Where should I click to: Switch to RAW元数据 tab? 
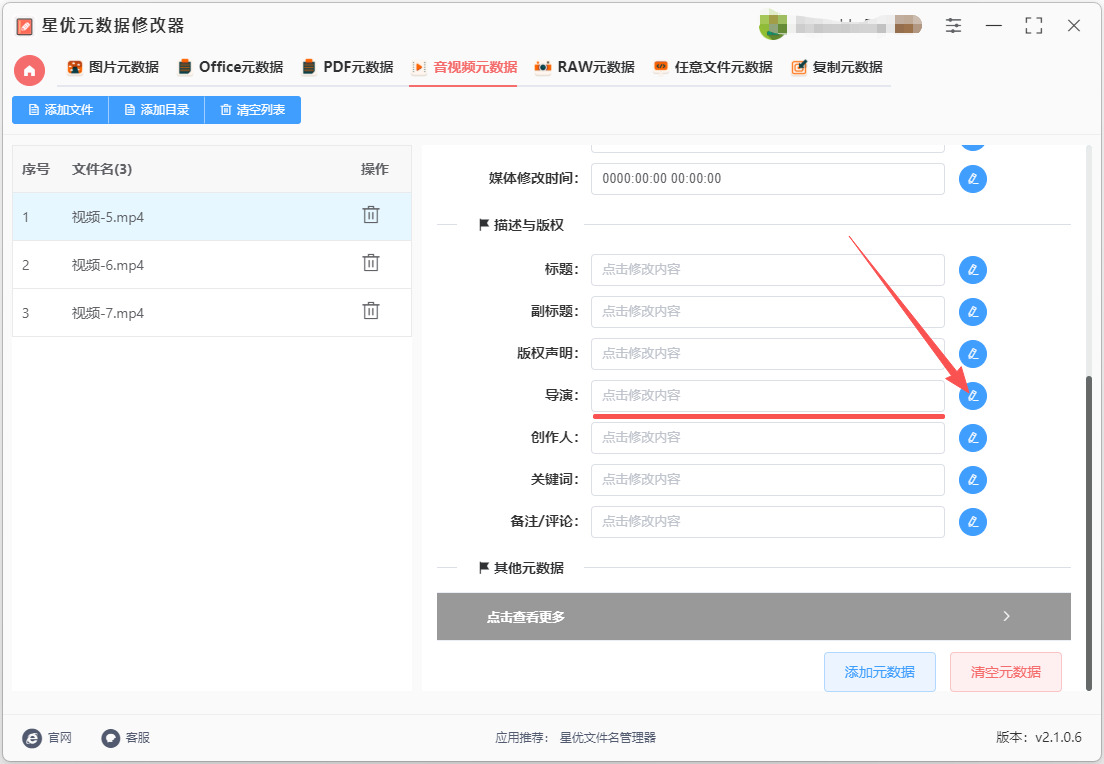point(585,68)
